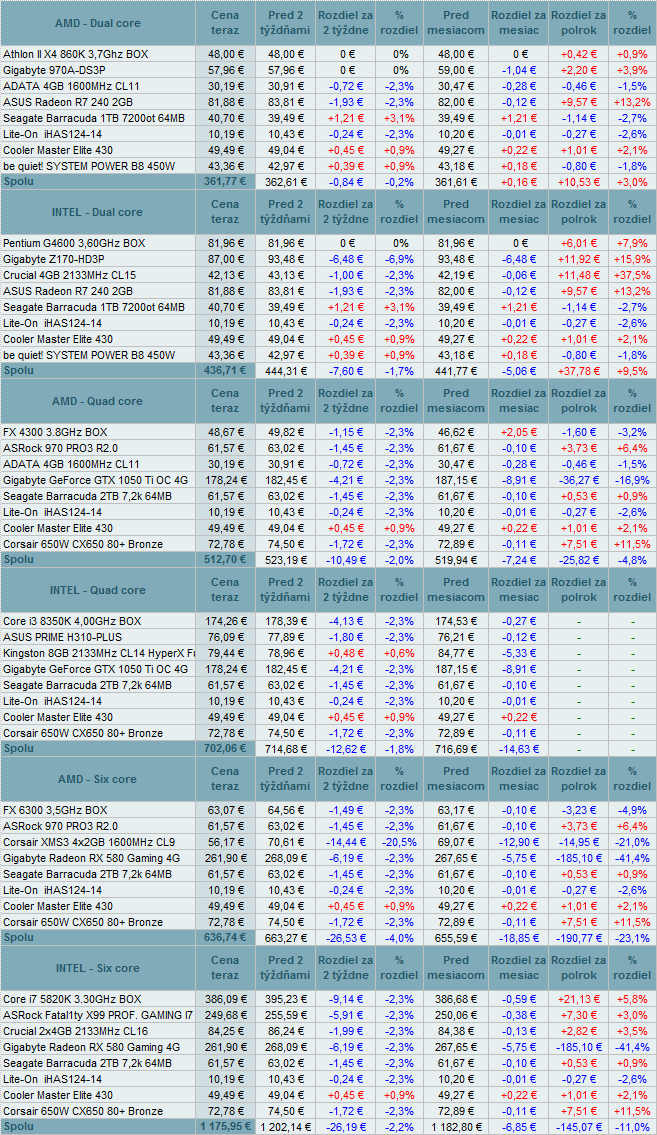The width and height of the screenshot is (657, 1135).
Task: Click "Core i7 5820K 3.30GHz BOX" processor name
Action: [72, 999]
